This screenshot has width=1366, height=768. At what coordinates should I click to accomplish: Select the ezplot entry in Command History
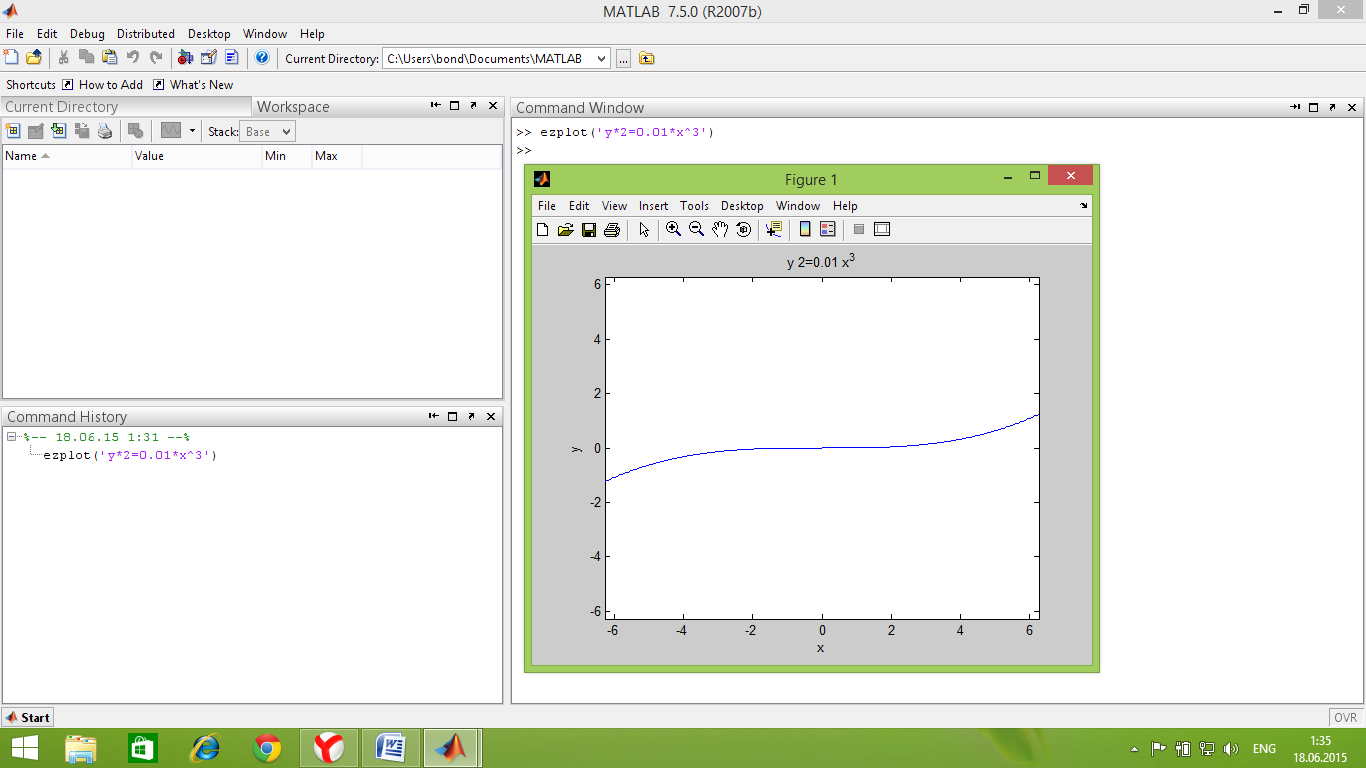tap(130, 455)
